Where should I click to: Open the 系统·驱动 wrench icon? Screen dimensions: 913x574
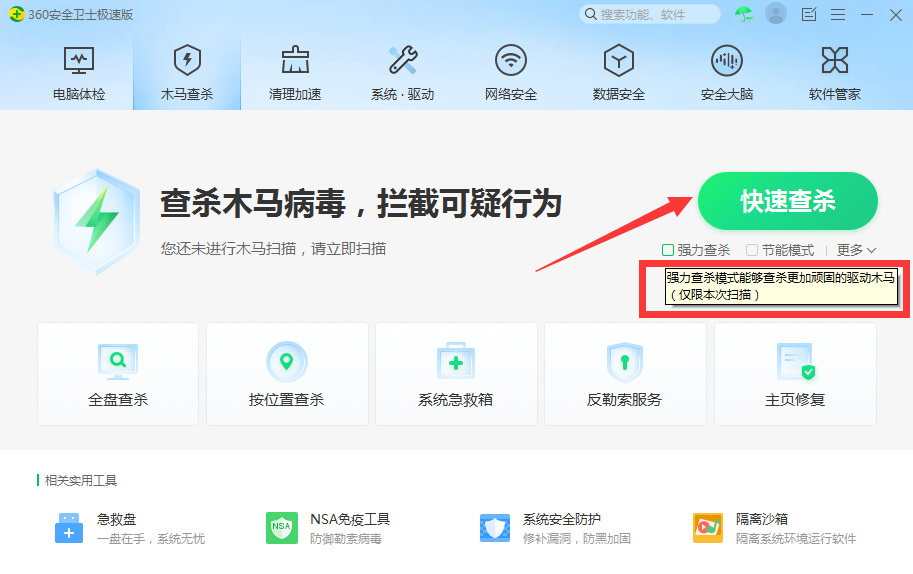click(x=403, y=60)
